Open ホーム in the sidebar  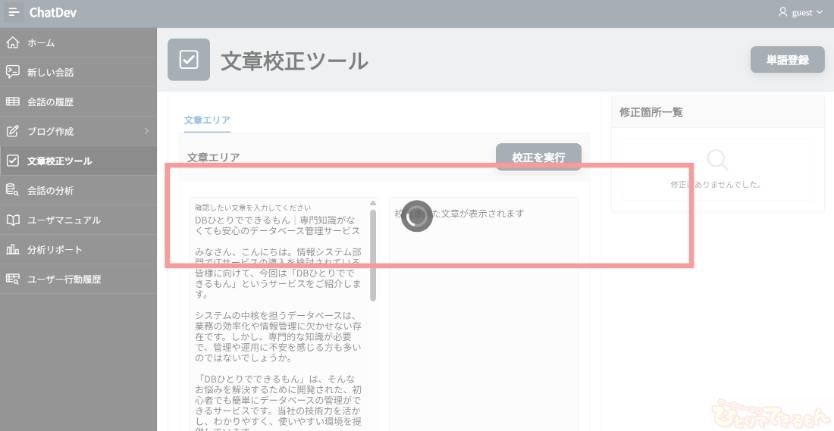[x=42, y=43]
